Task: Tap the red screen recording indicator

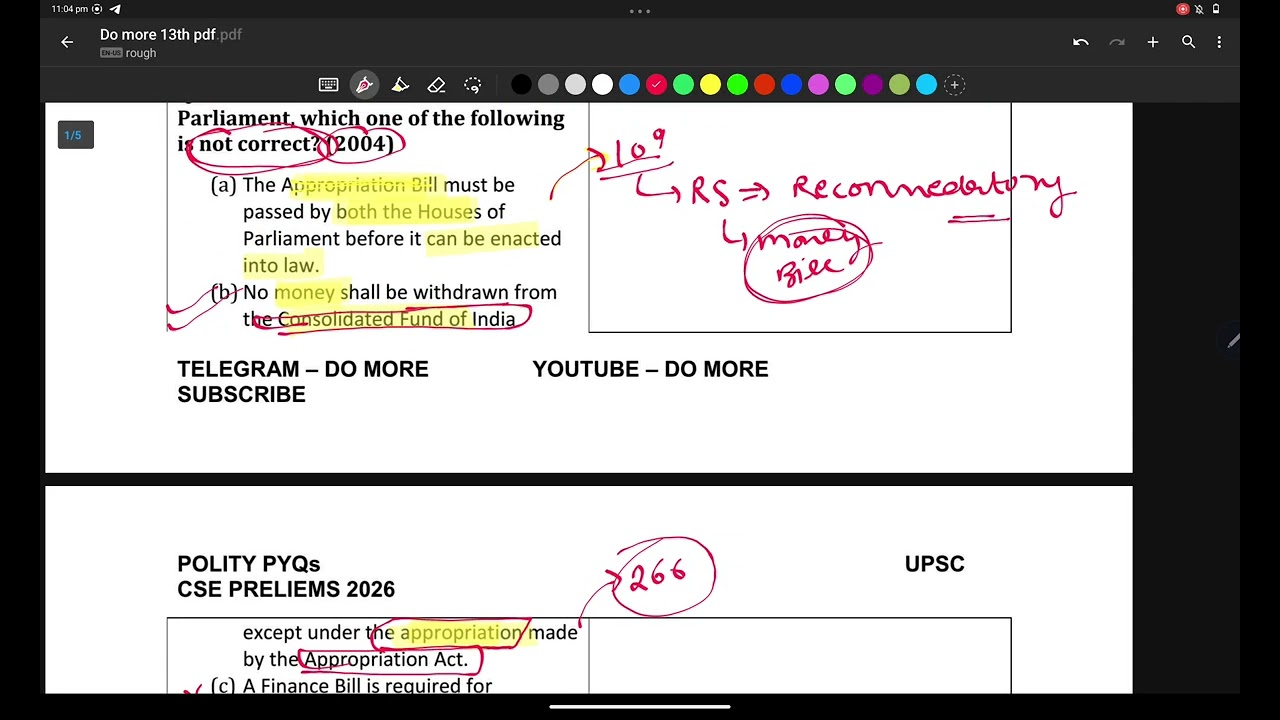Action: [1183, 9]
